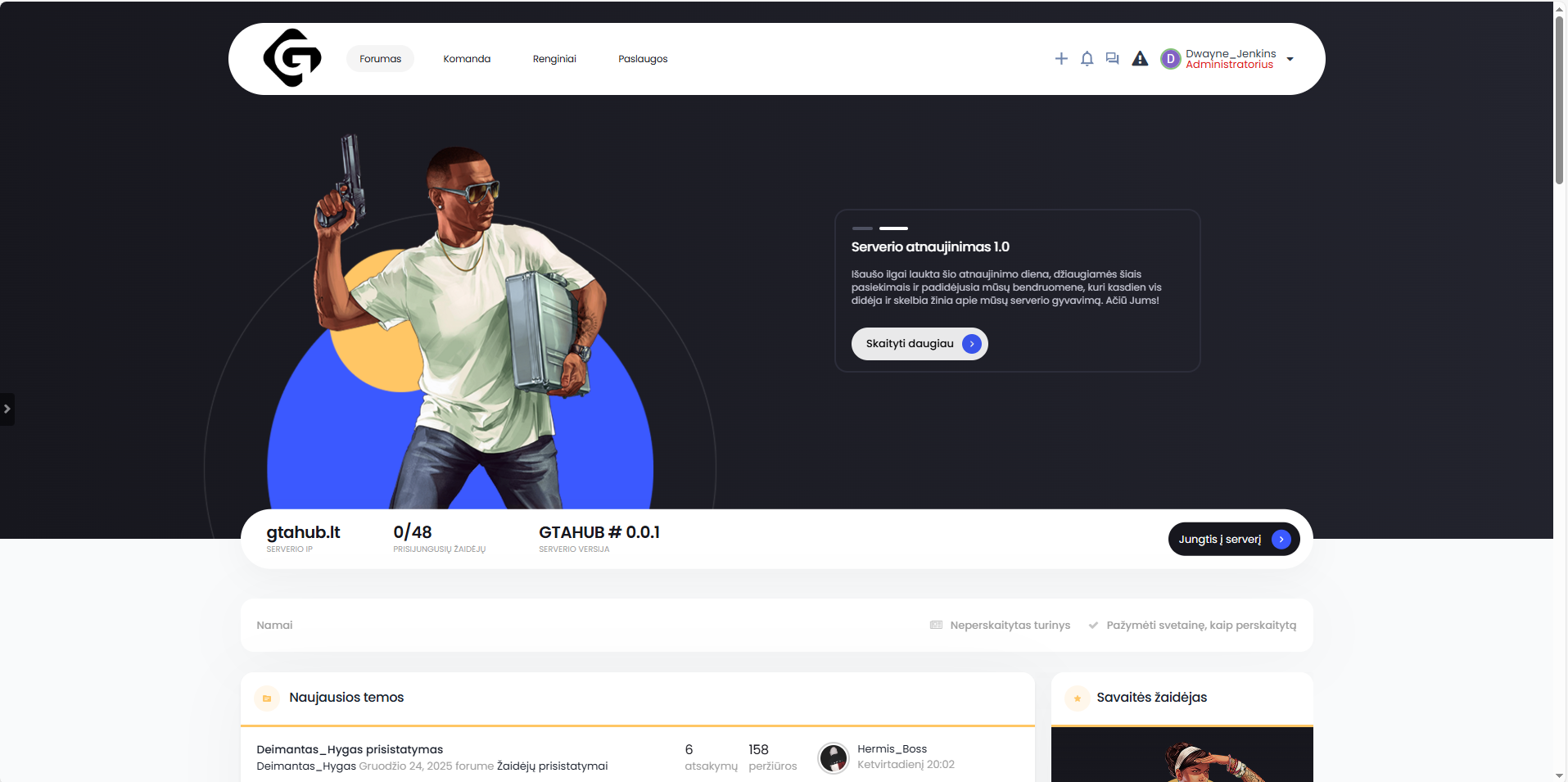
Task: Click the Ketvirtadienį 20:02 timestamp
Action: coord(906,765)
